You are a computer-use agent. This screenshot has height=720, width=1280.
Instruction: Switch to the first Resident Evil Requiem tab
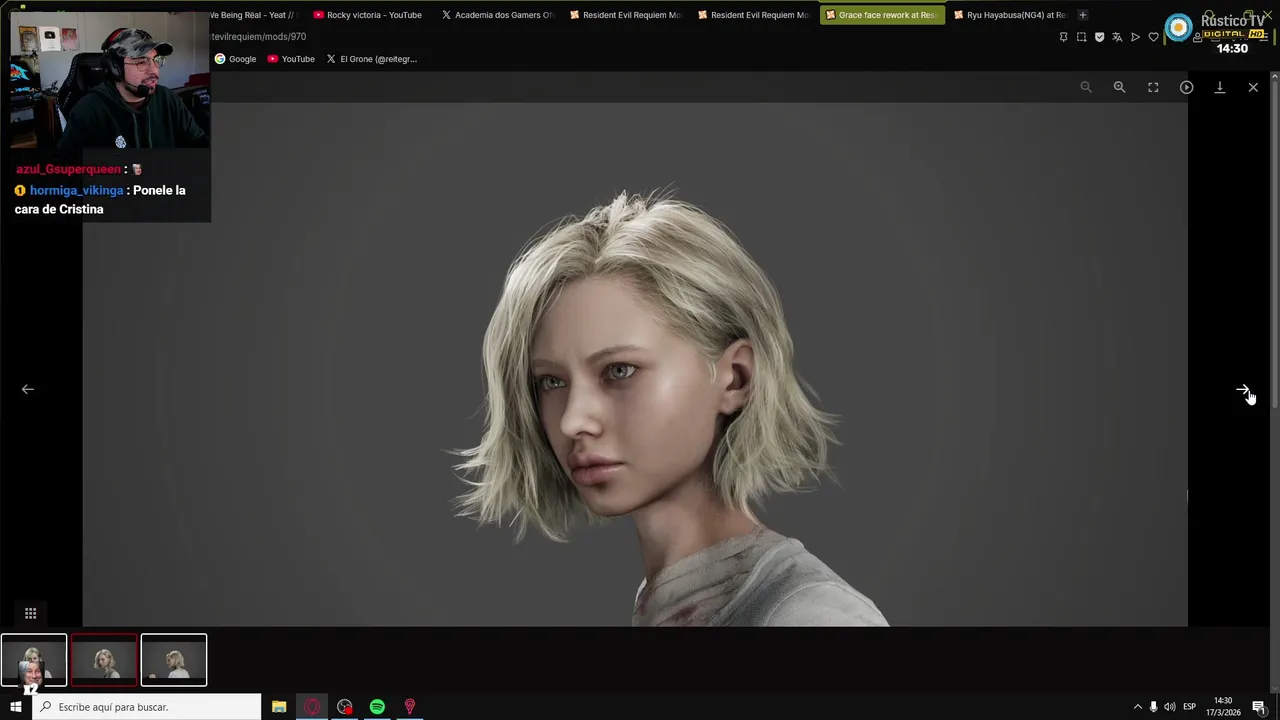pyautogui.click(x=625, y=15)
